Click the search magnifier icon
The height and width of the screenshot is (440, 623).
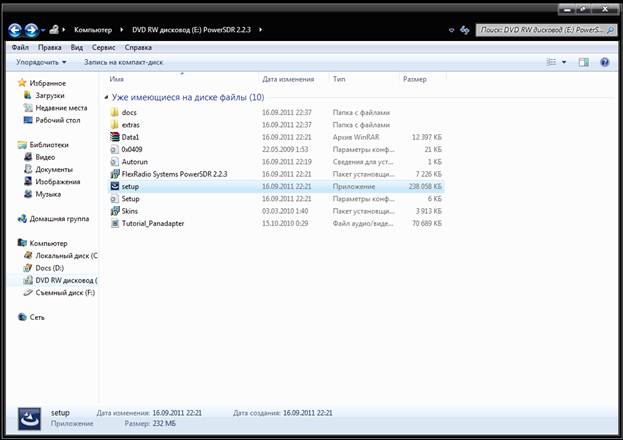[x=611, y=30]
